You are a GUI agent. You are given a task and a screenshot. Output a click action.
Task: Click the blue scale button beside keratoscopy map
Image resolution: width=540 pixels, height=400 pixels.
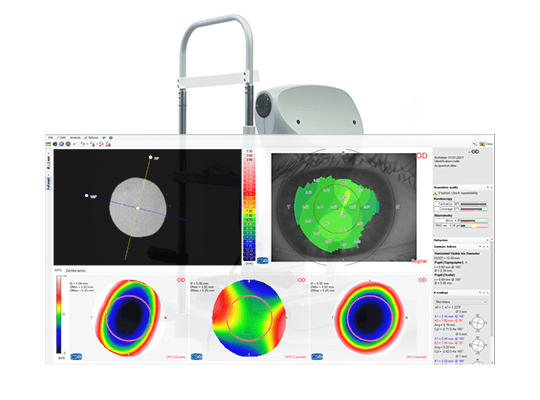(263, 260)
